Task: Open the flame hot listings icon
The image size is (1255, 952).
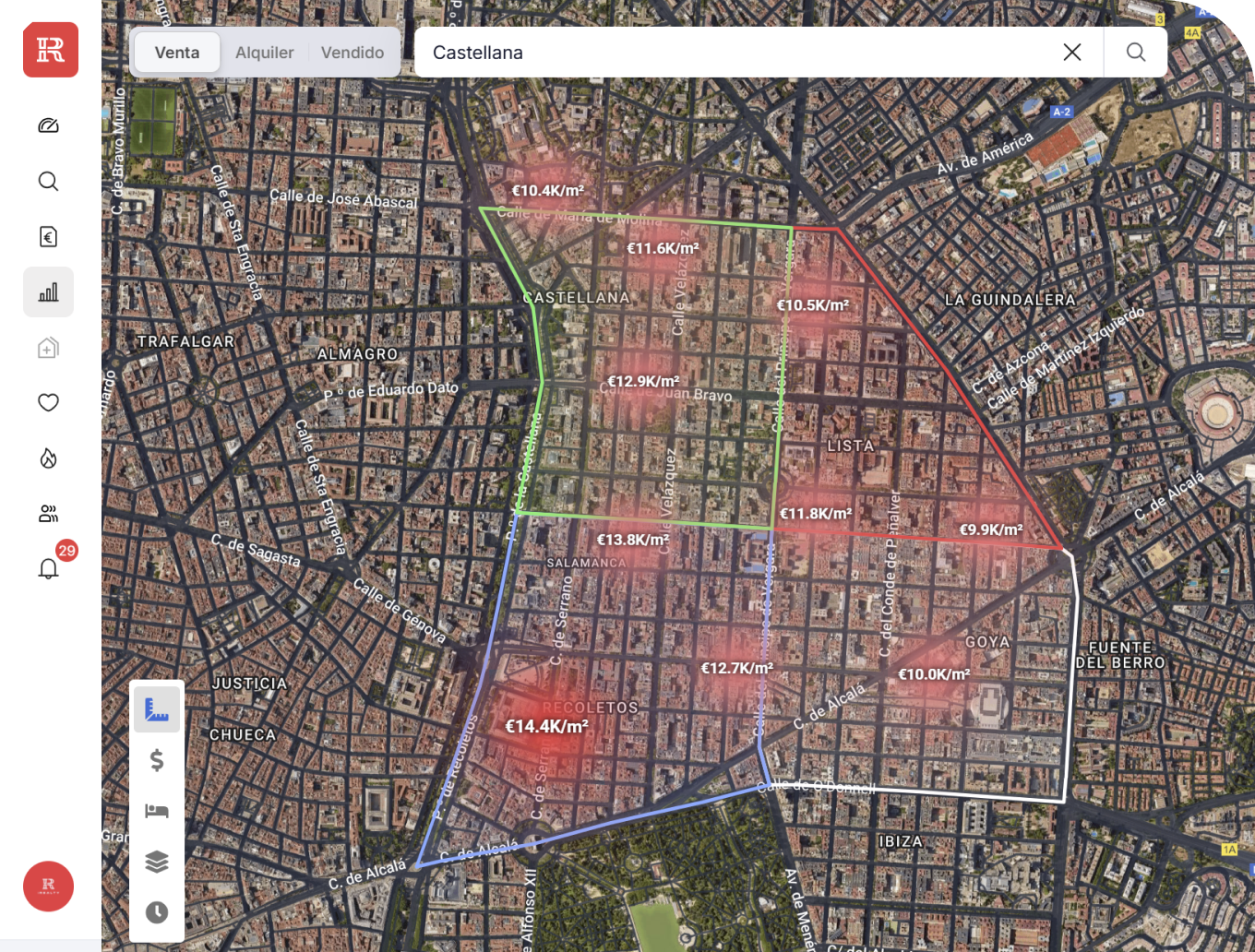Action: pyautogui.click(x=49, y=458)
